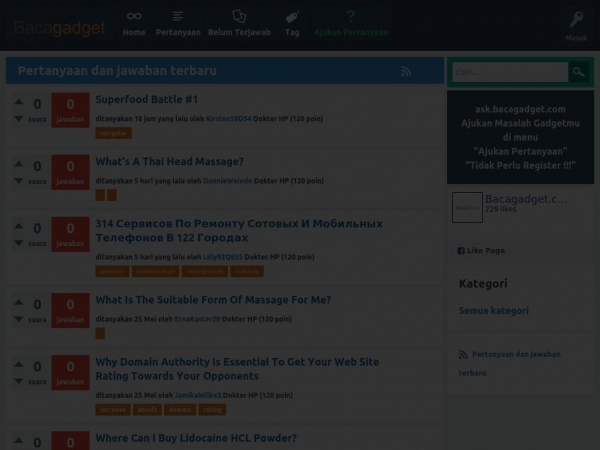The image size is (600, 450).
Task: Go to Belum Terjawab tab
Action: 239,24
